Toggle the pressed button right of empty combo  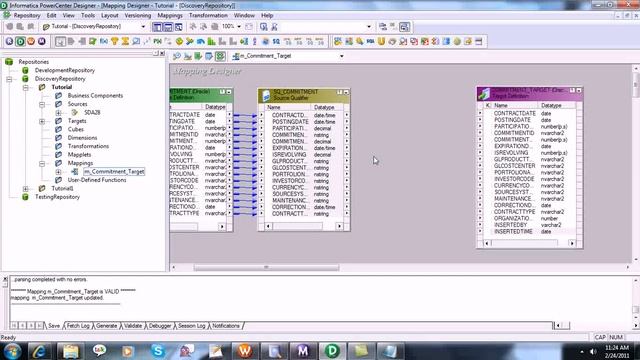[404, 27]
